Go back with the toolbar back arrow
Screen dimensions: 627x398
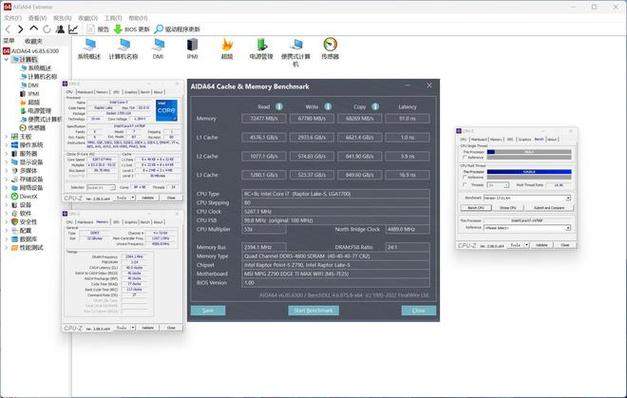point(8,29)
